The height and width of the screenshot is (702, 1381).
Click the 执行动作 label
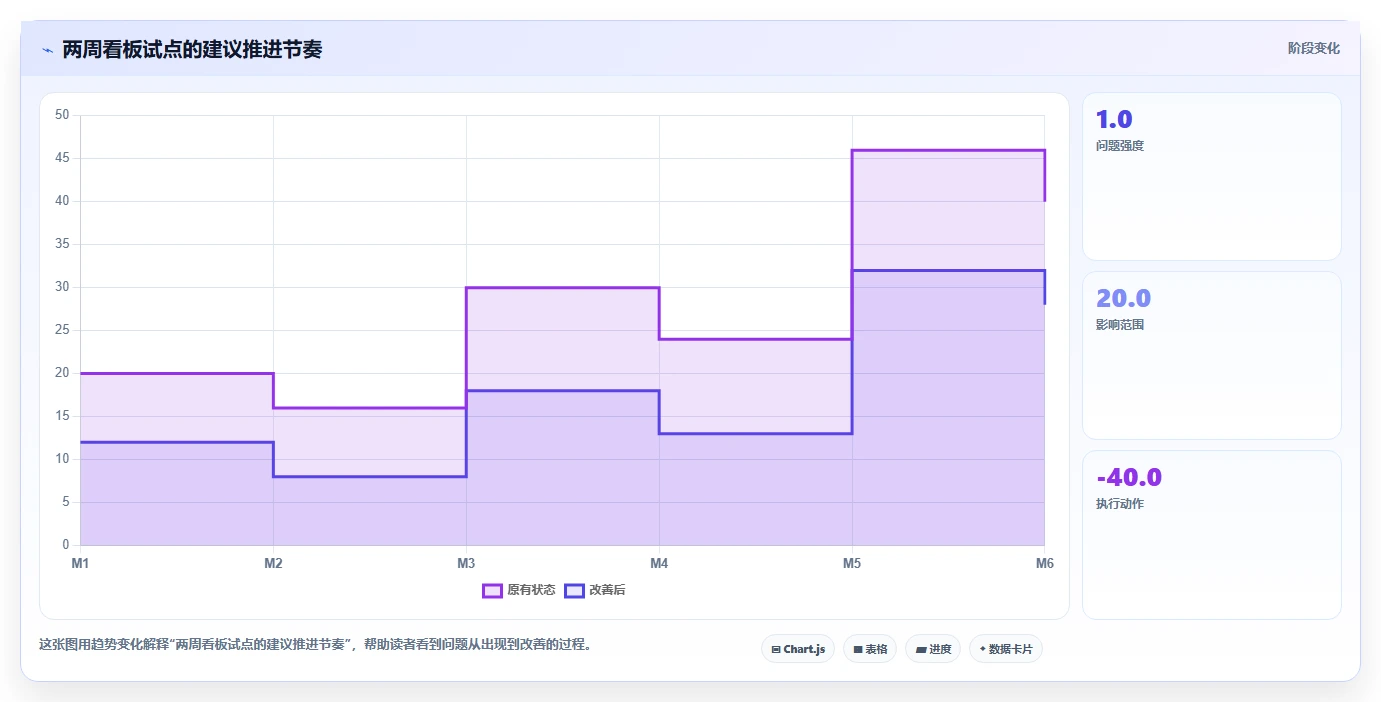pos(1120,504)
